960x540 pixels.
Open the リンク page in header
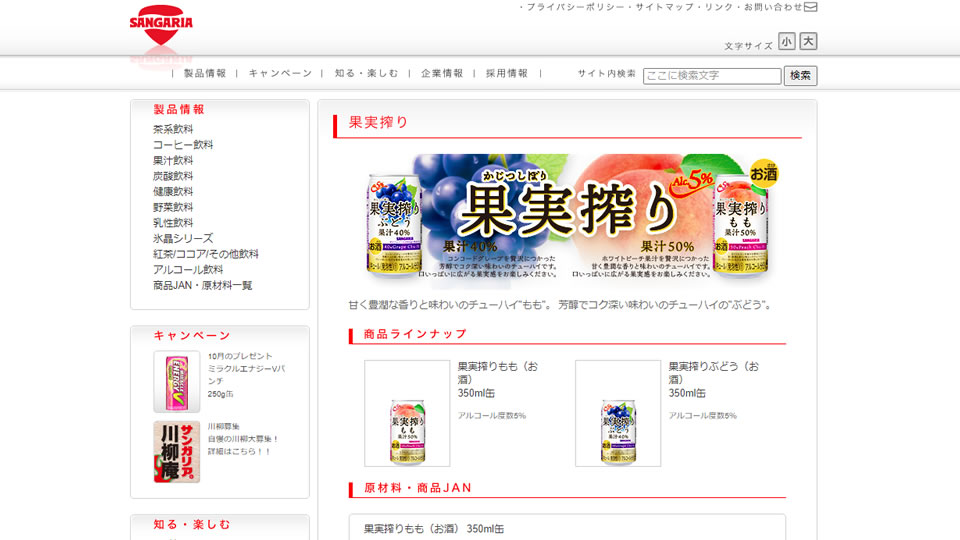tap(719, 7)
